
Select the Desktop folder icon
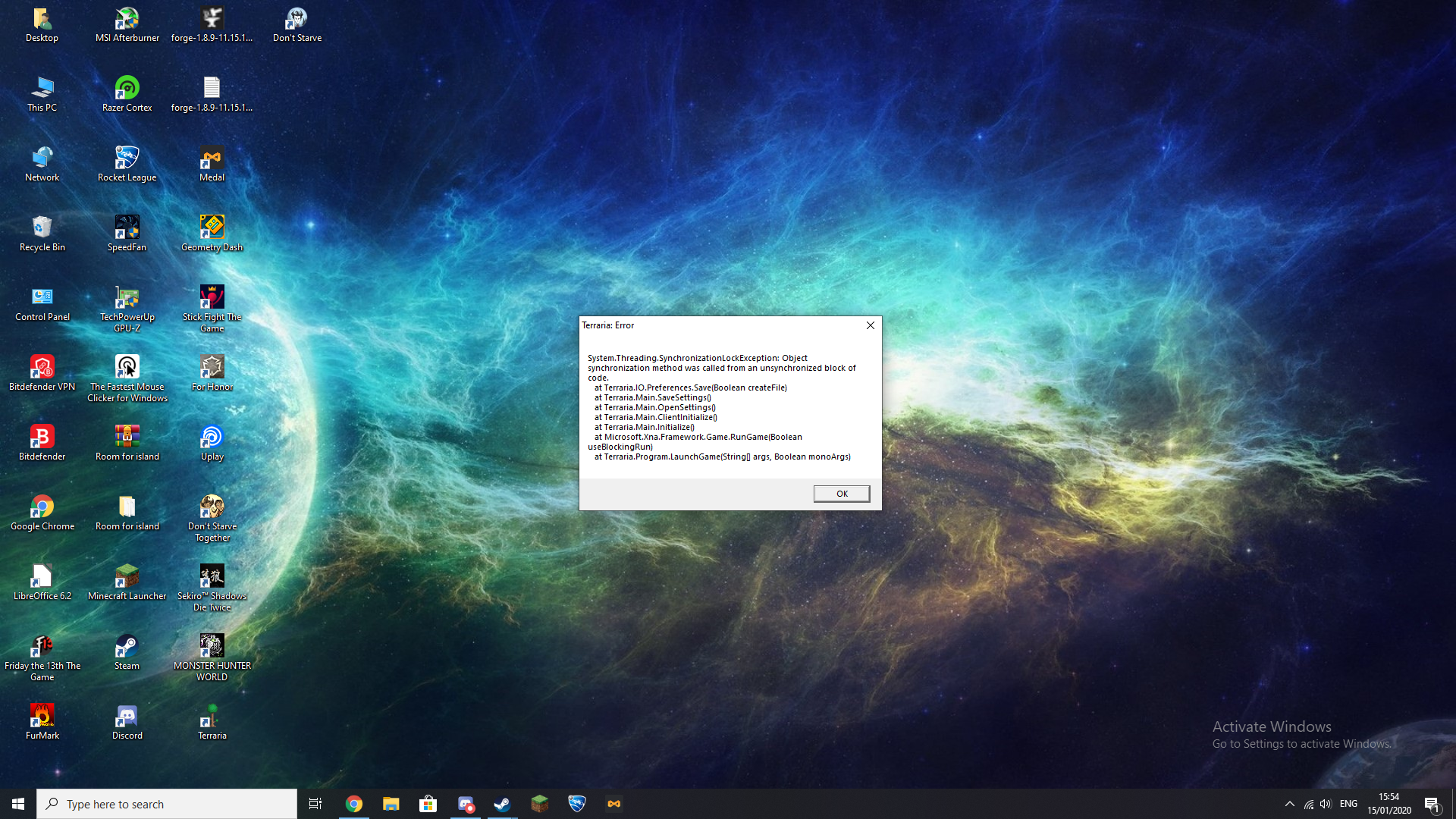pos(42,25)
